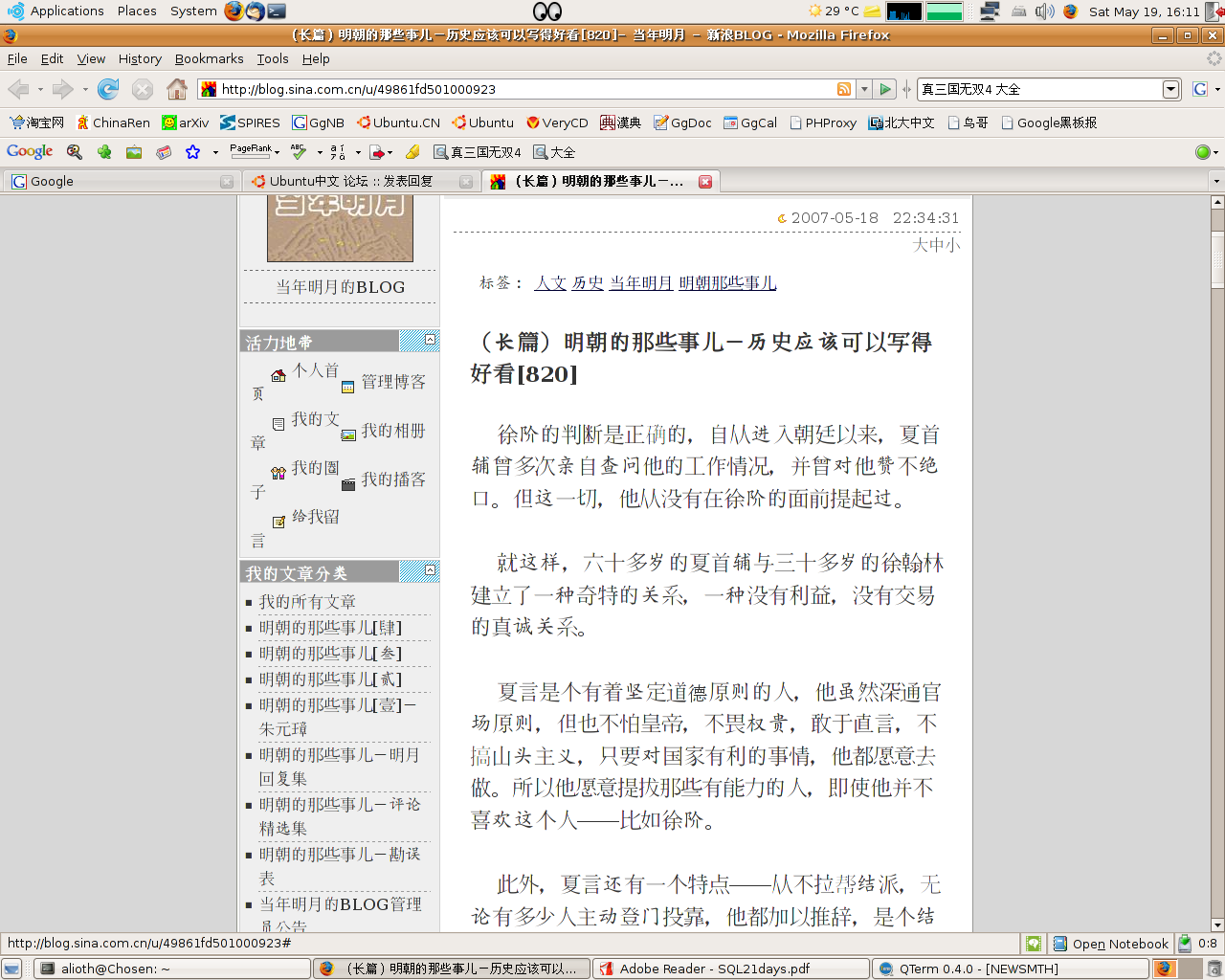Click the Google toolbar news icon
The height and width of the screenshot is (980, 1225).
coord(164,151)
